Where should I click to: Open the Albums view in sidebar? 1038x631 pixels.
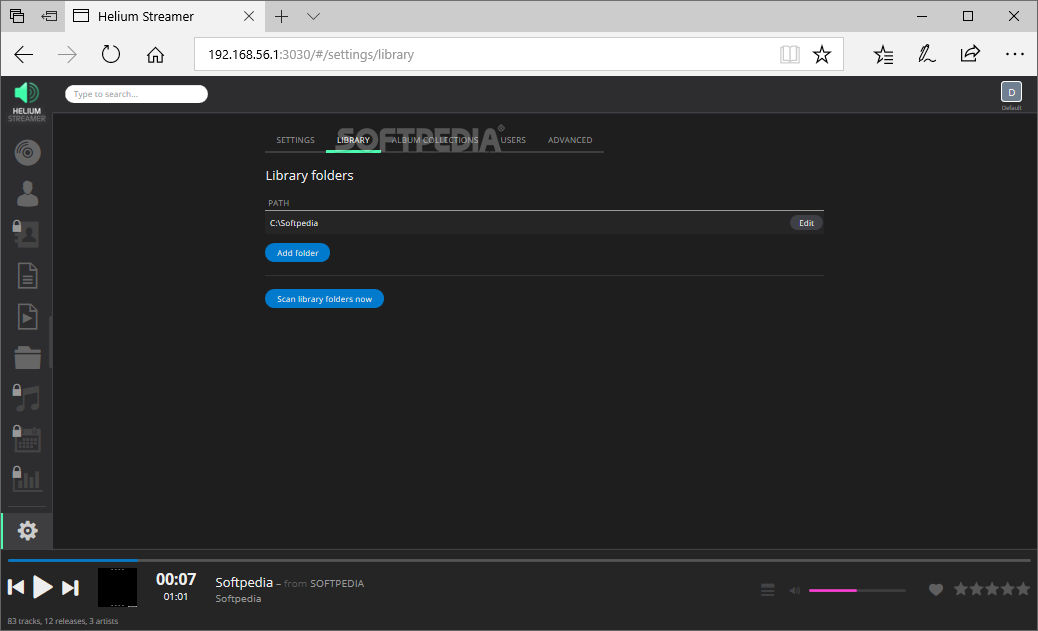click(27, 153)
